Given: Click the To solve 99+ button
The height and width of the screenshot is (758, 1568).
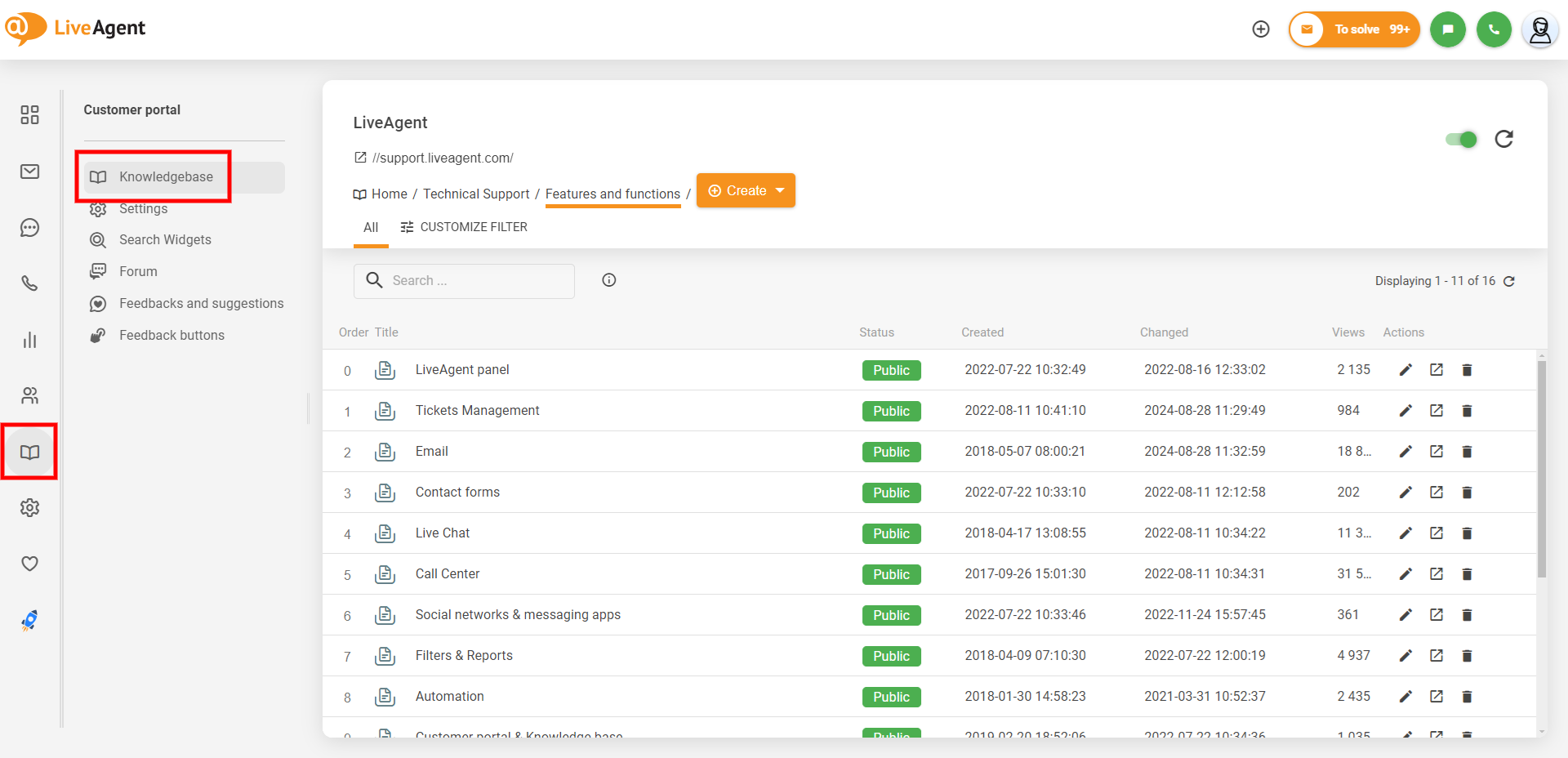Looking at the screenshot, I should (1355, 29).
